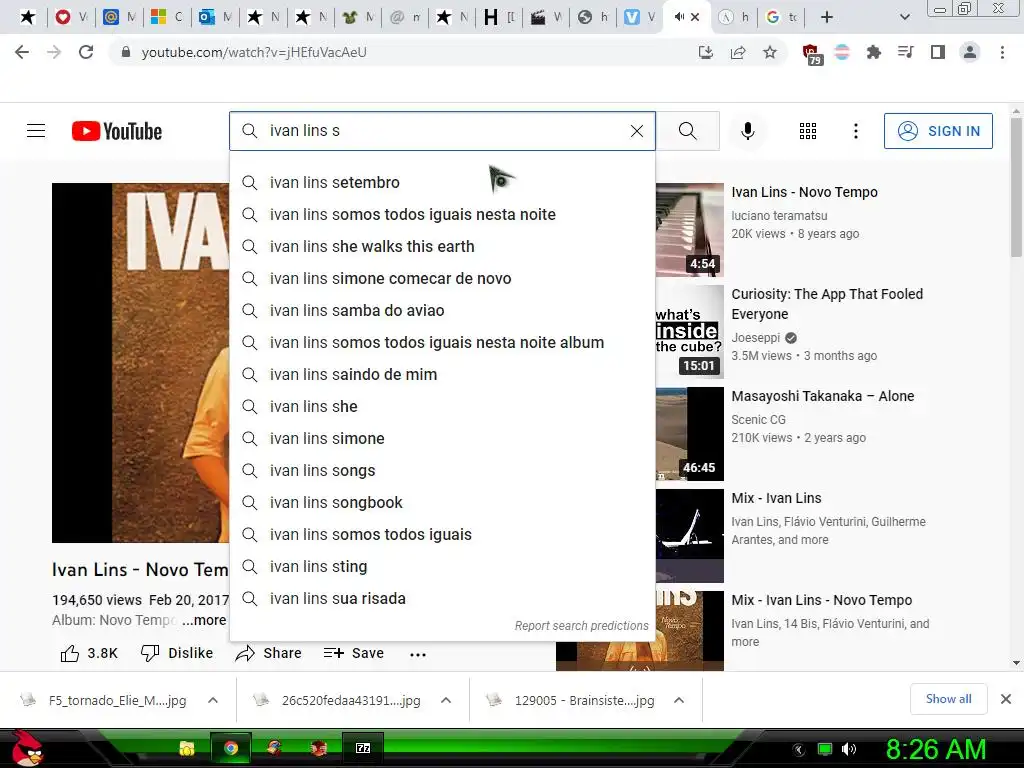Open Mix - Ivan Lins - Novo Tempo
Screen dimensions: 1024x768
(x=822, y=600)
